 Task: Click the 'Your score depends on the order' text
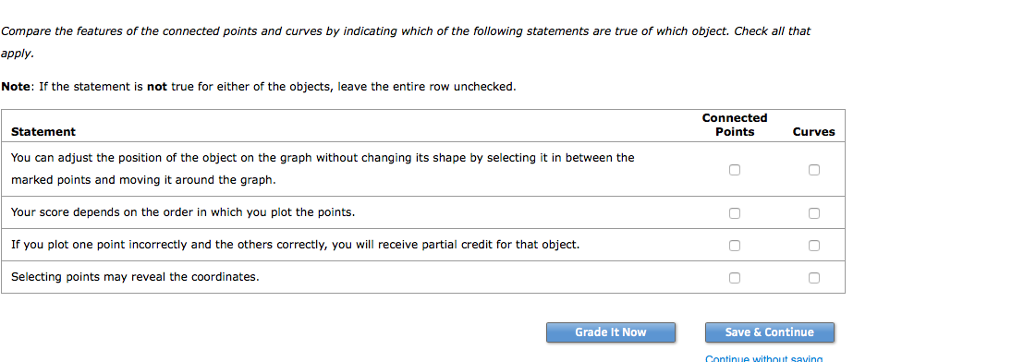tap(183, 212)
